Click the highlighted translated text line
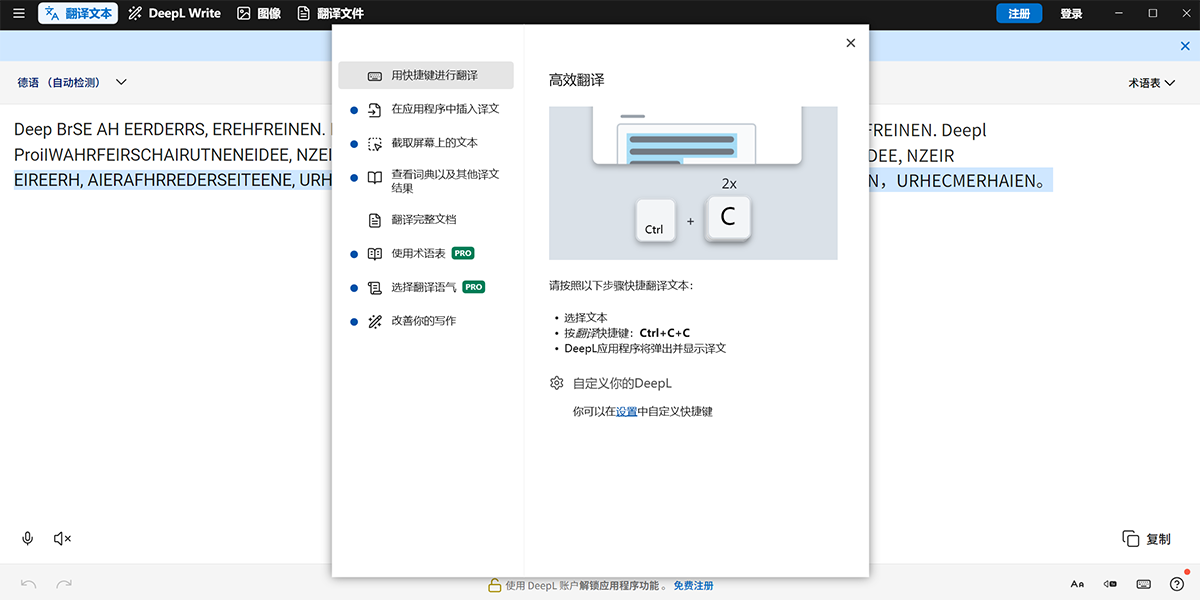Screen dimensions: 1200x600 coord(961,181)
